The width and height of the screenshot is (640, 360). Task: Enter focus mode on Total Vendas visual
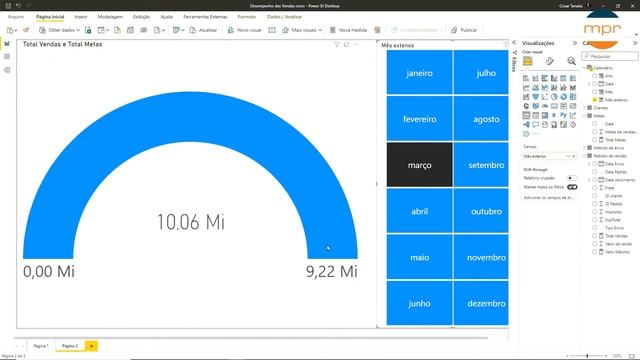(347, 44)
